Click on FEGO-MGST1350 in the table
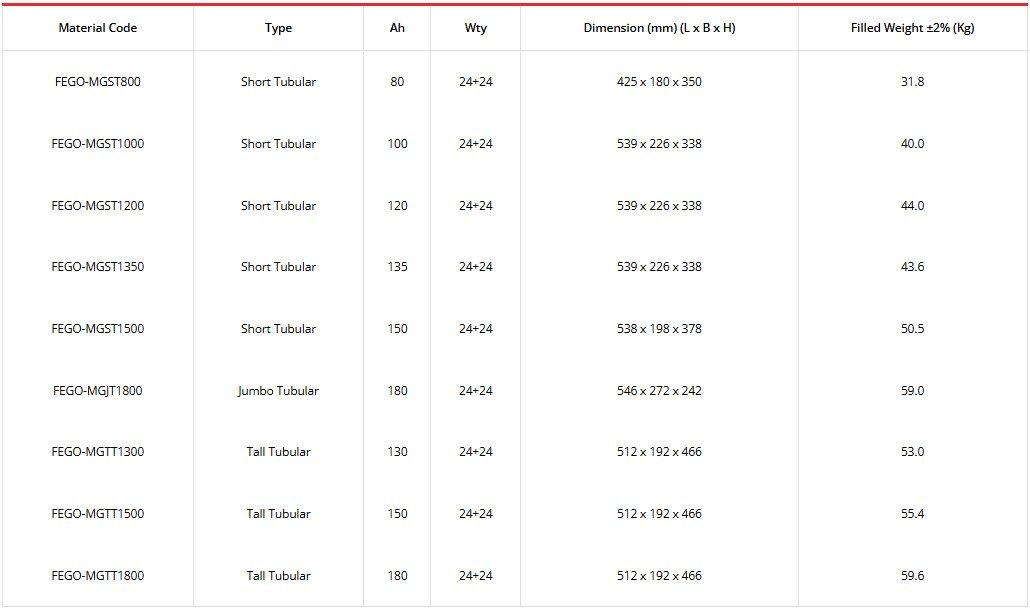The height and width of the screenshot is (608, 1030). tap(98, 267)
